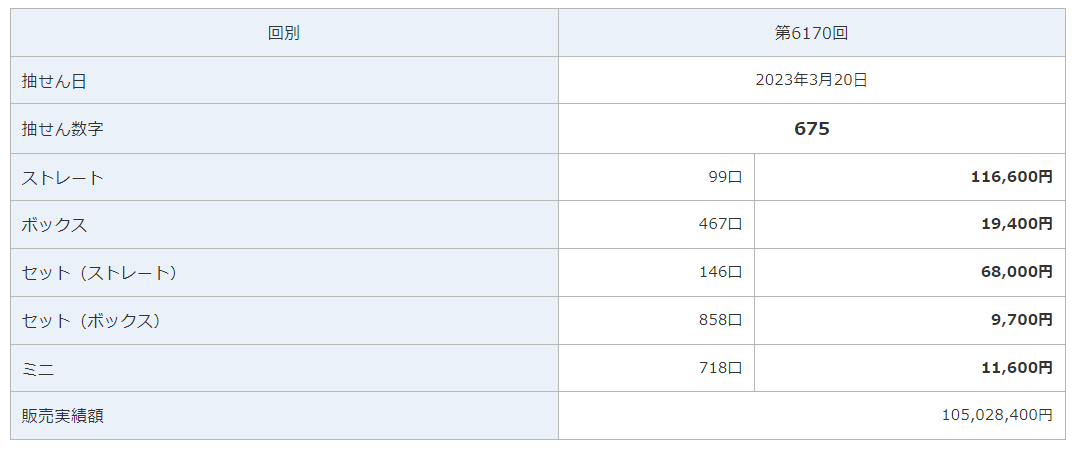The width and height of the screenshot is (1074, 450).
Task: Click the セット（ボックス） row label
Action: [92, 321]
